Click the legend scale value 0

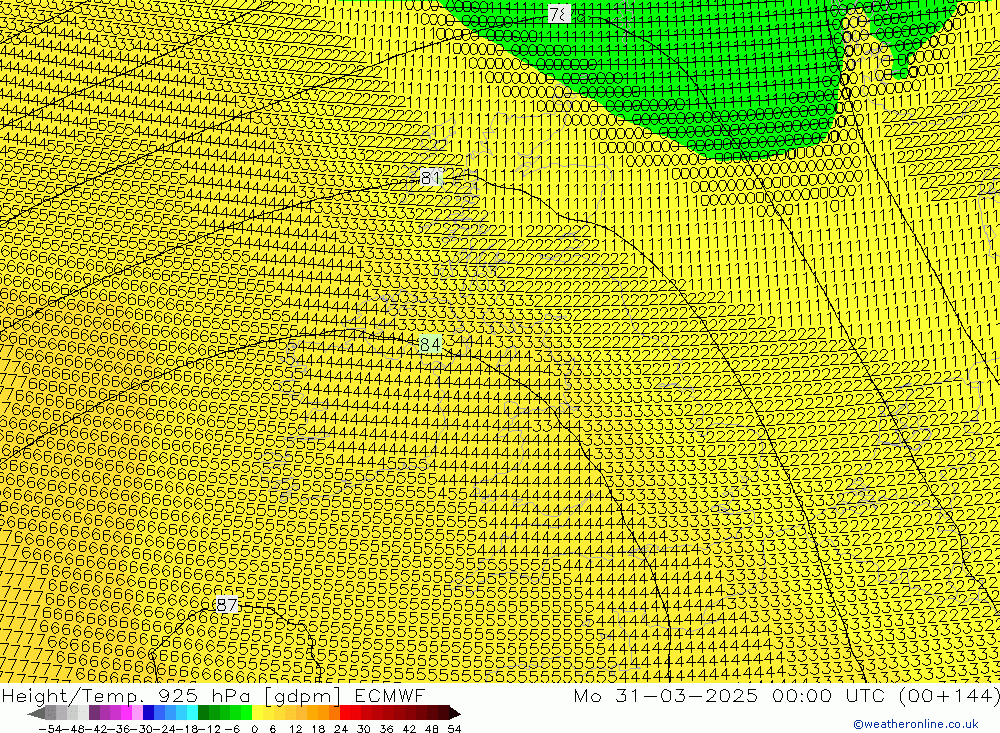[x=254, y=729]
